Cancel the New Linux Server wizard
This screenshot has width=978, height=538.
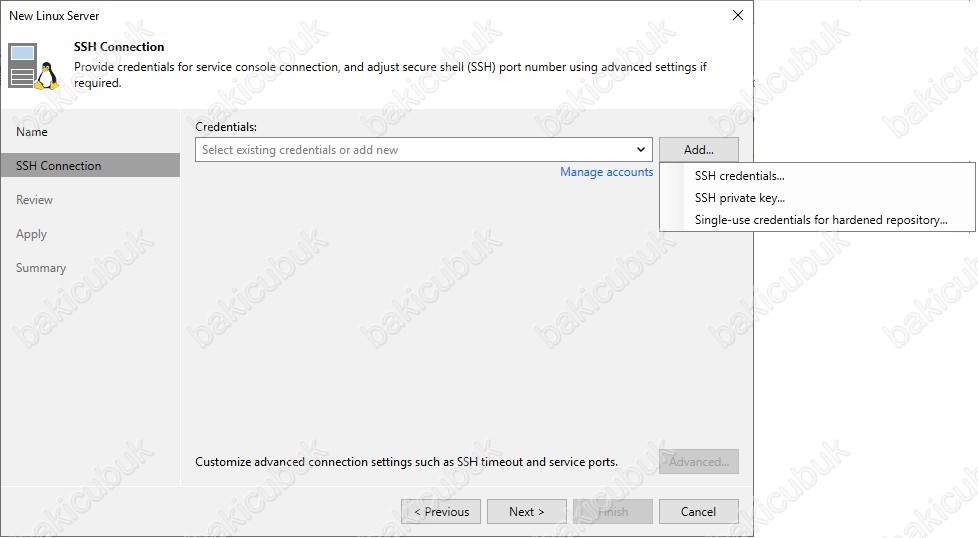point(699,511)
